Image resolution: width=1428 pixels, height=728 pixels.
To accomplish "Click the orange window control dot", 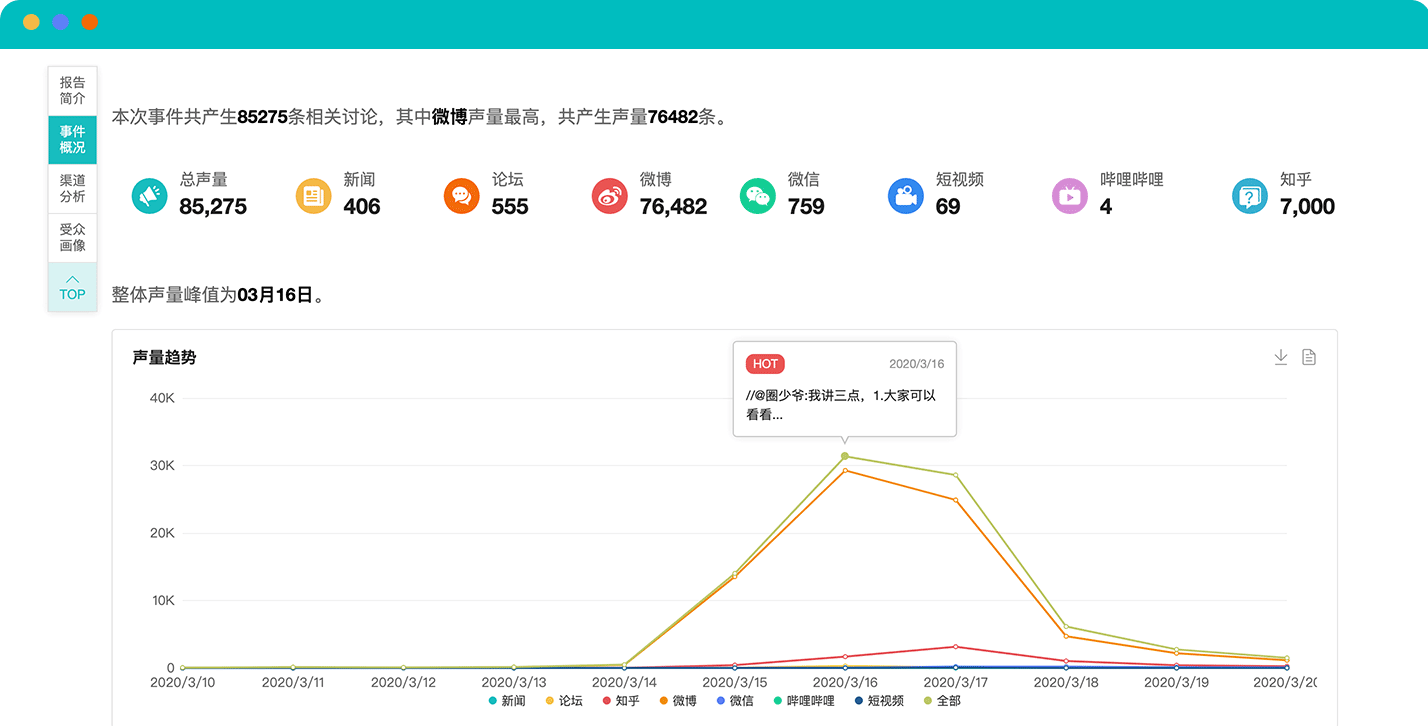I will point(89,22).
